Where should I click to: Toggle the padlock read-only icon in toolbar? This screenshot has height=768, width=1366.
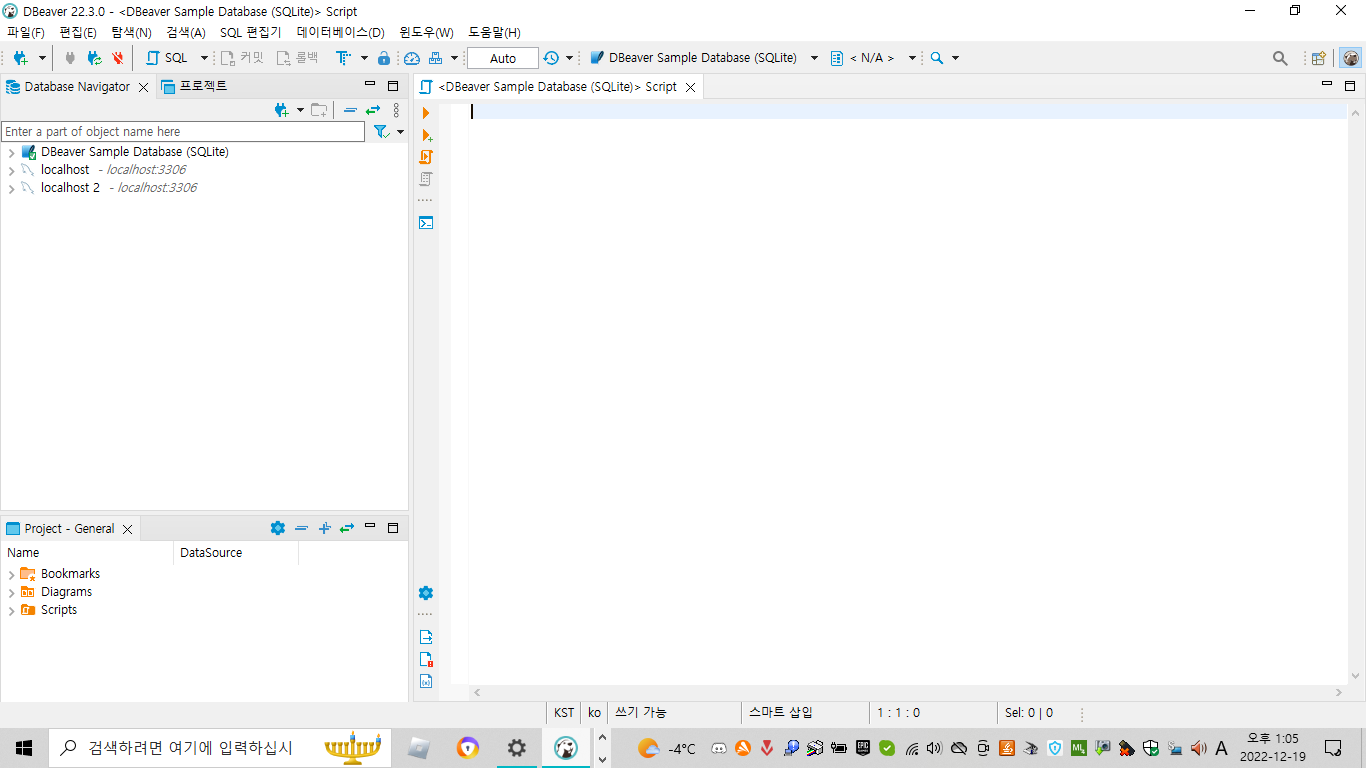point(384,58)
